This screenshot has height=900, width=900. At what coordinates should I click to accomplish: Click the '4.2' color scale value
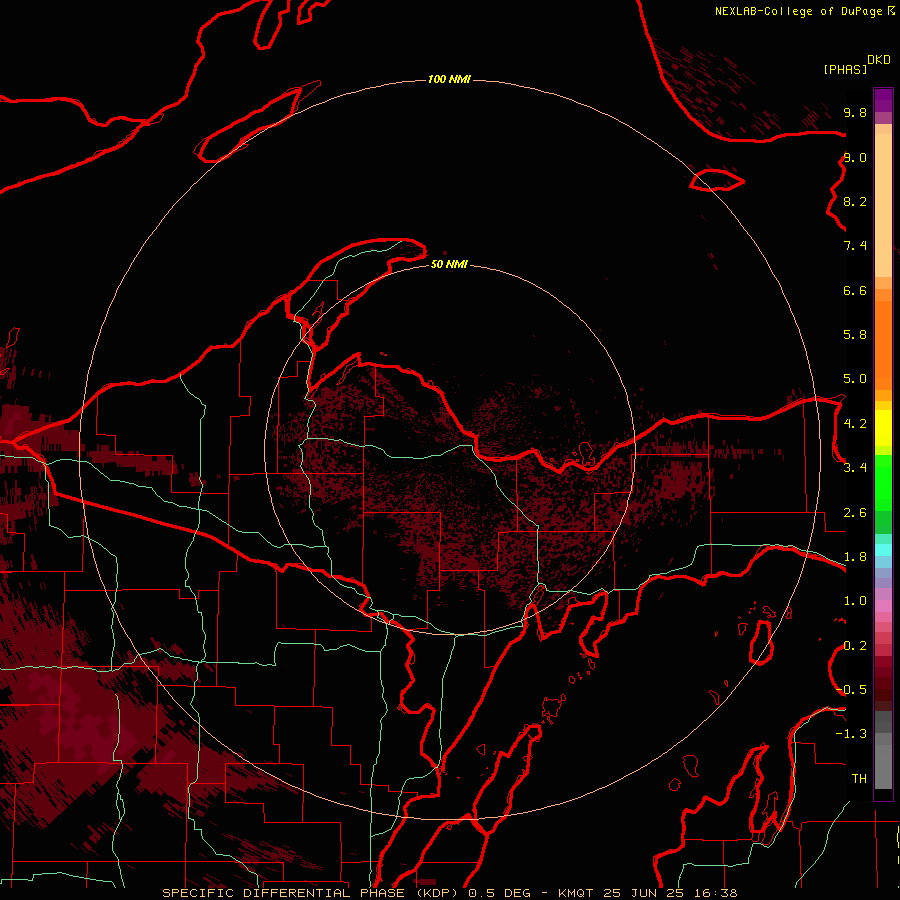tap(855, 424)
